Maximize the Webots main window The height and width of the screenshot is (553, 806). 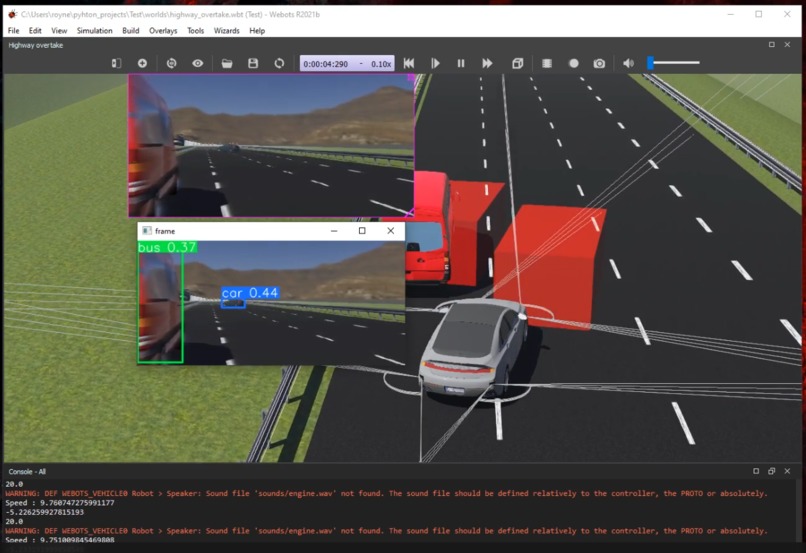[759, 14]
